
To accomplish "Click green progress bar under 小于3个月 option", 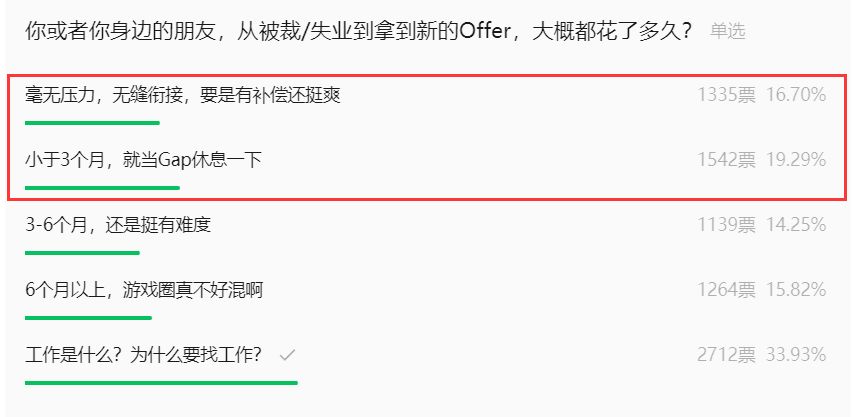I will coord(102,188).
